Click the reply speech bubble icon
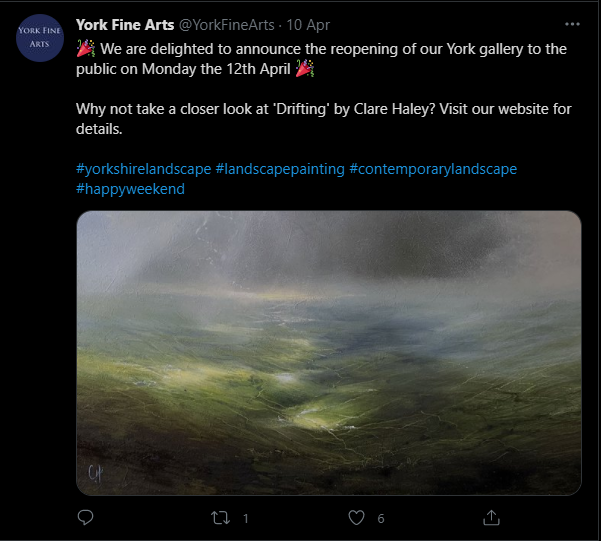Screen dimensions: 601x541 [x=85, y=518]
